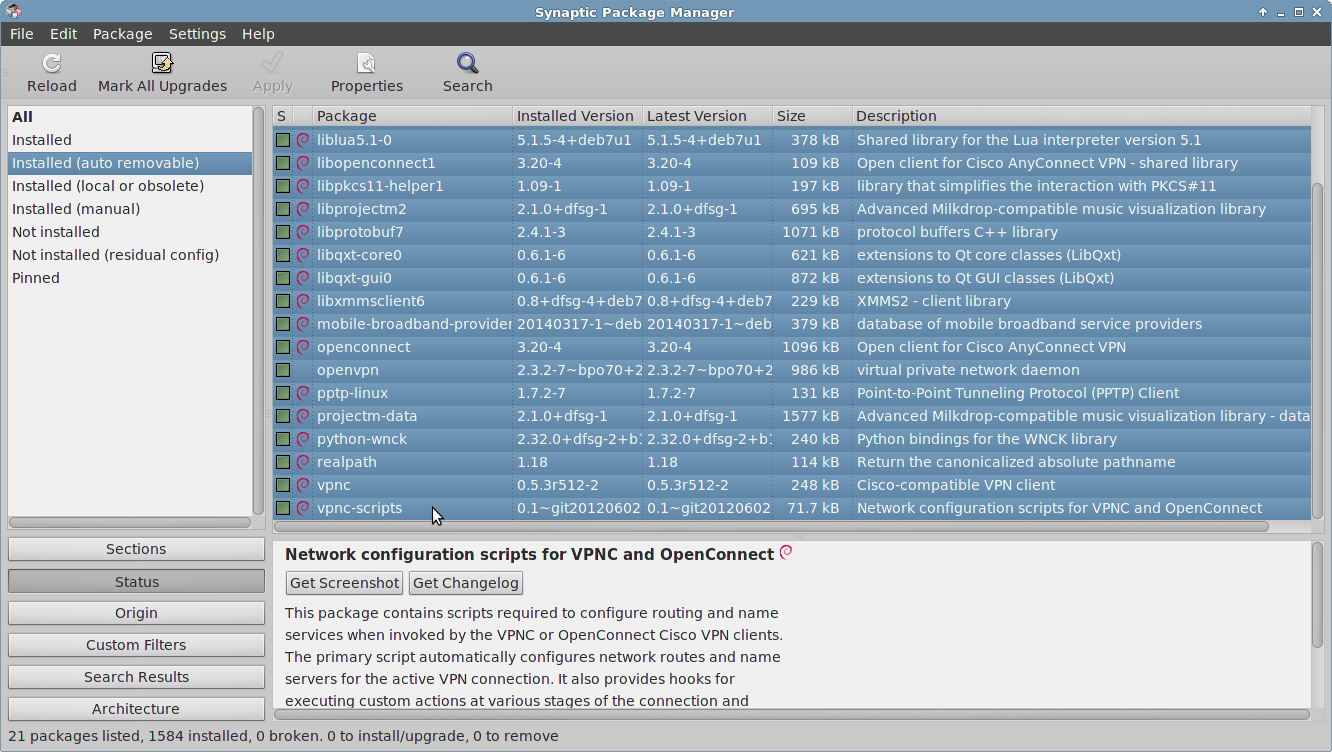Screen dimensions: 1332x752
Task: Open the Help menu
Action: (x=258, y=34)
